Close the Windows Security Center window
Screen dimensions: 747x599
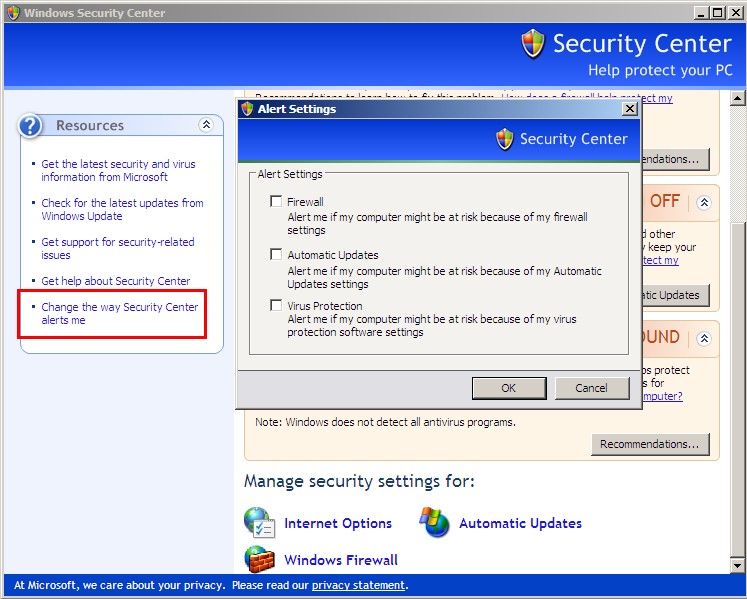(735, 12)
